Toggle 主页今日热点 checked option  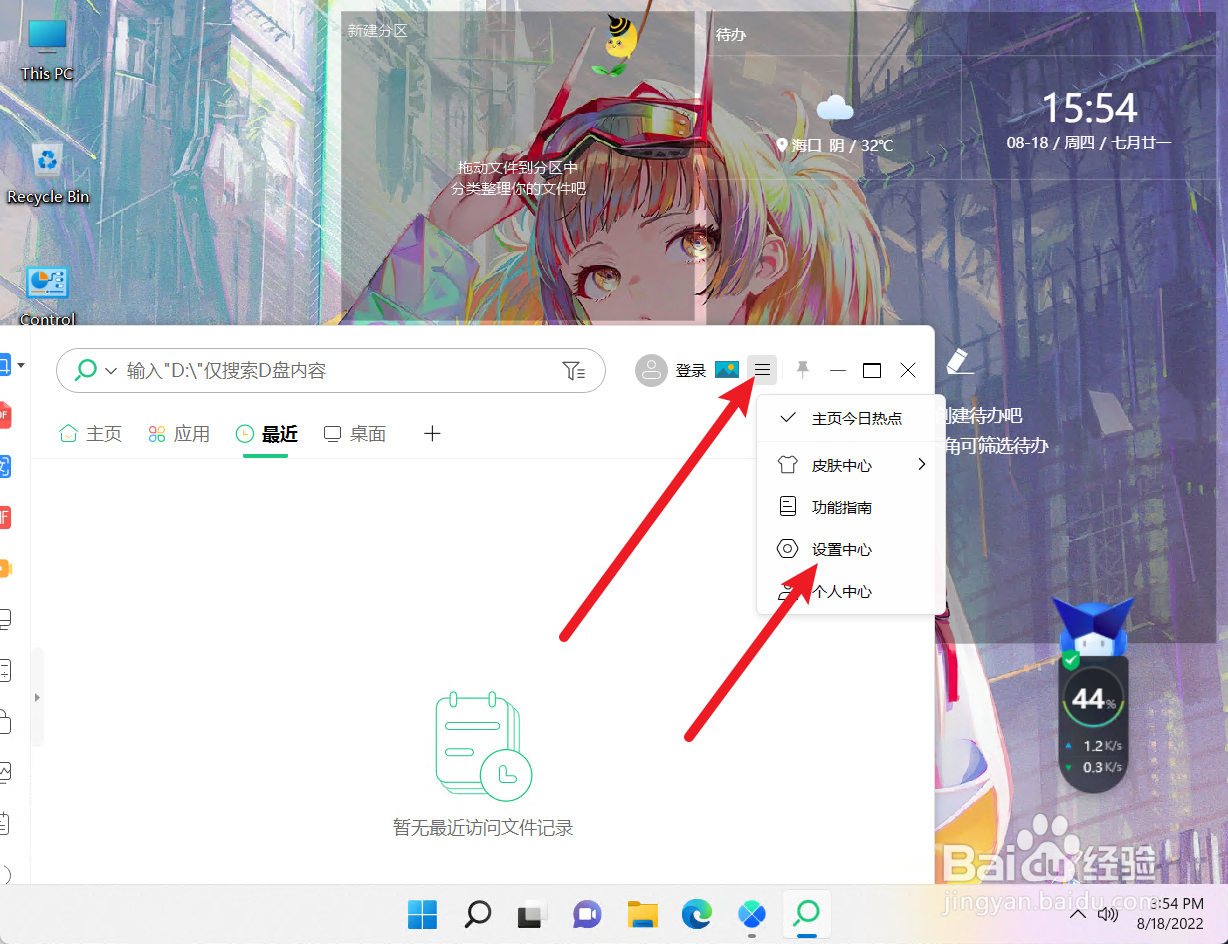pyautogui.click(x=851, y=418)
